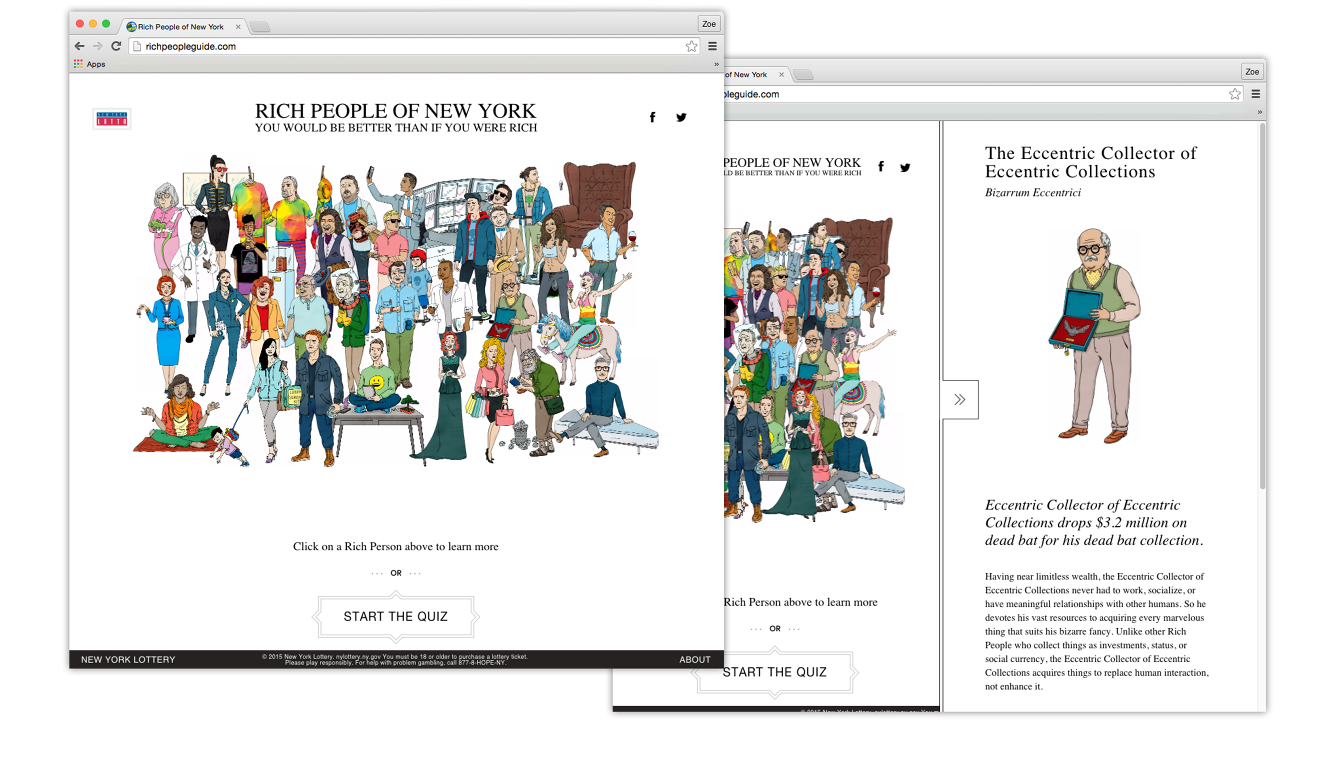Bookmark page with star in back window

point(1235,94)
